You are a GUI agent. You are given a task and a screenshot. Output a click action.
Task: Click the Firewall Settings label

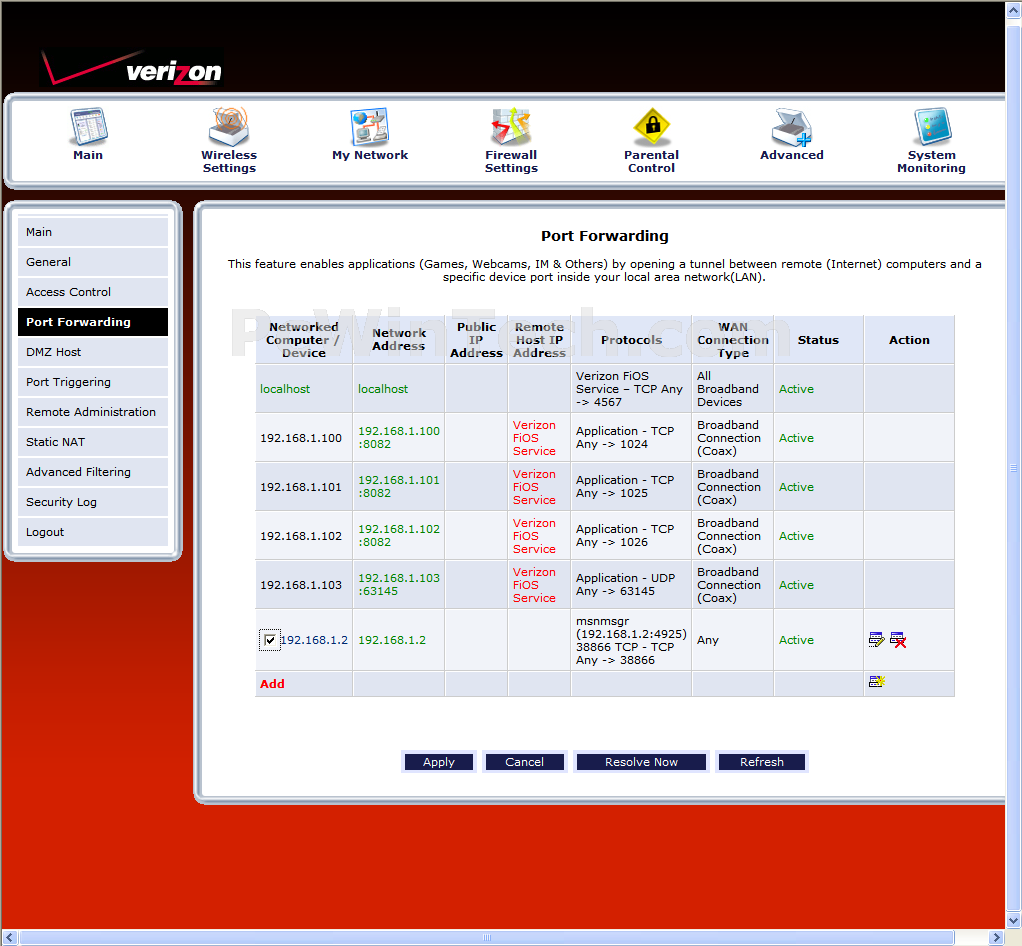pyautogui.click(x=511, y=162)
